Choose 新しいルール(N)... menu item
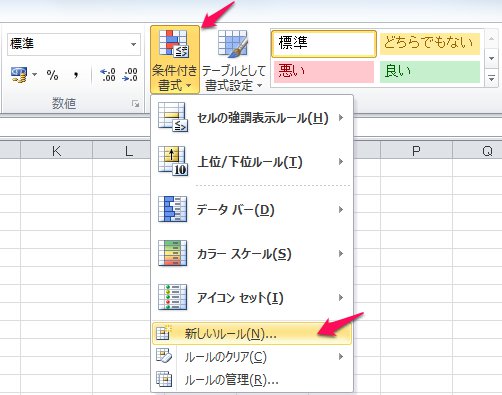 (252, 333)
